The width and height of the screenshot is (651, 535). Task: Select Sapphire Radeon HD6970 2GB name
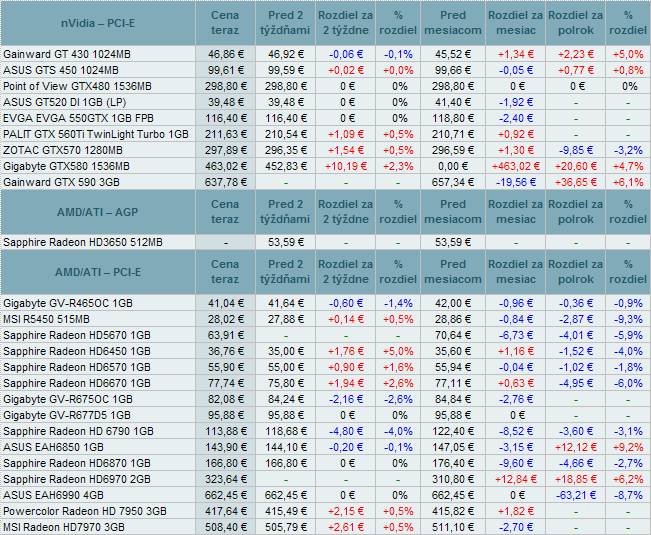point(77,479)
